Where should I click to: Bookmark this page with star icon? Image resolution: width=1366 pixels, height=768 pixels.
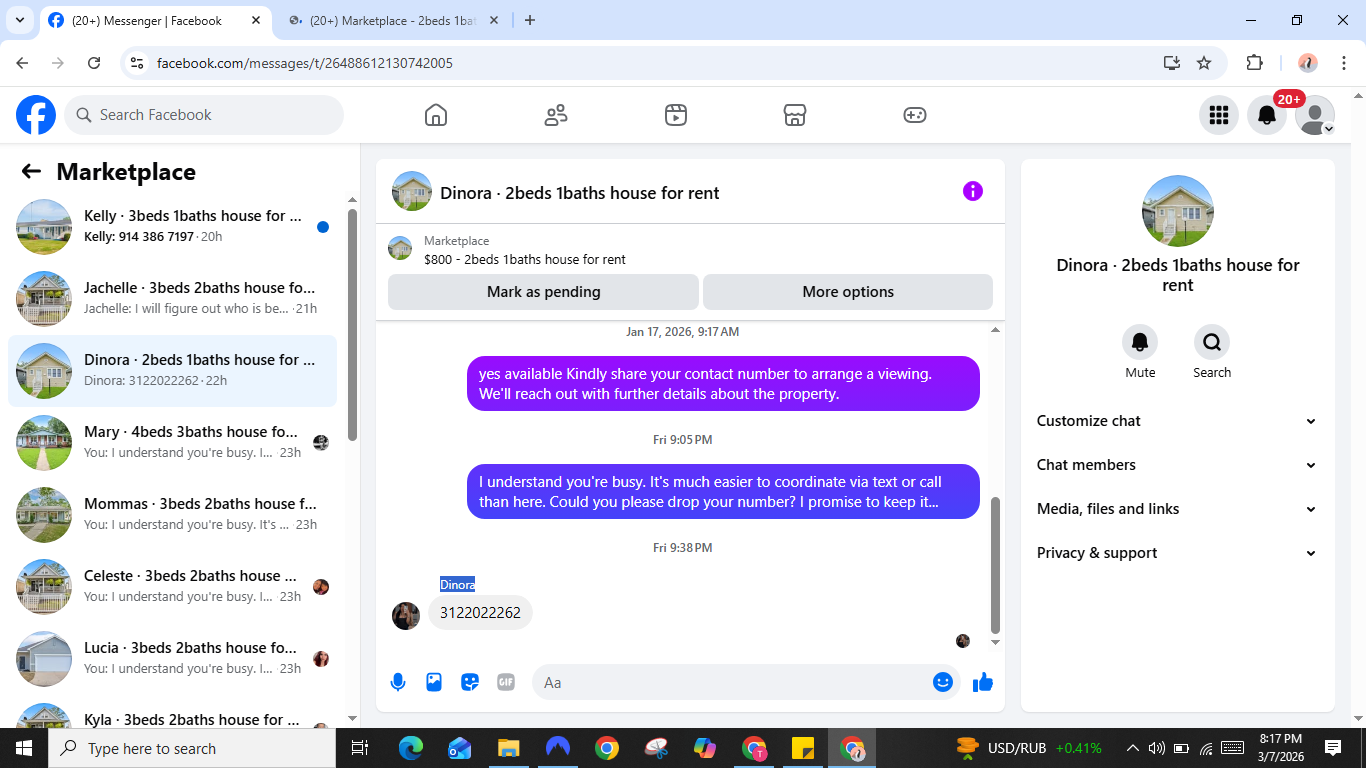pos(1204,63)
